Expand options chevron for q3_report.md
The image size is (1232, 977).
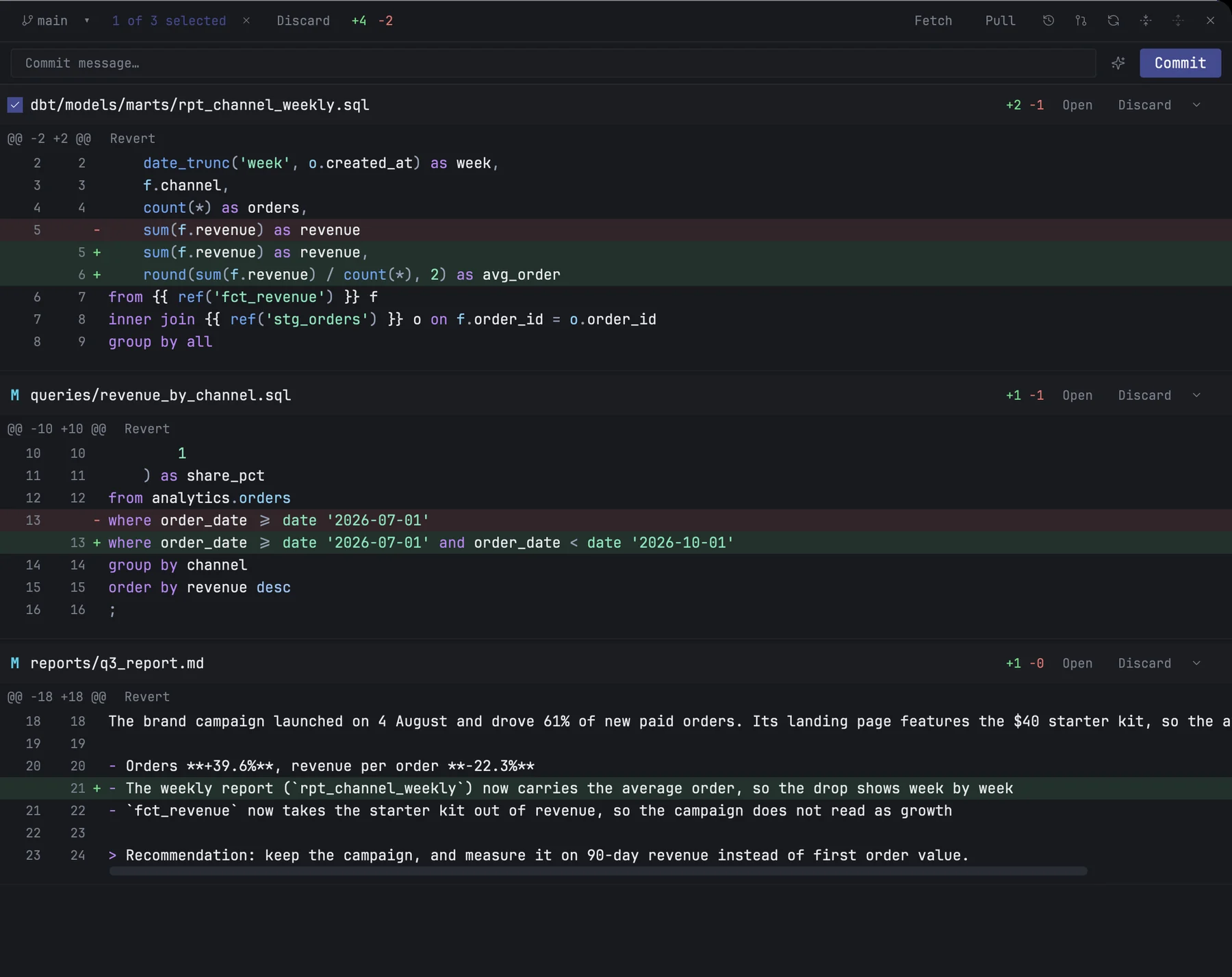pyautogui.click(x=1196, y=663)
